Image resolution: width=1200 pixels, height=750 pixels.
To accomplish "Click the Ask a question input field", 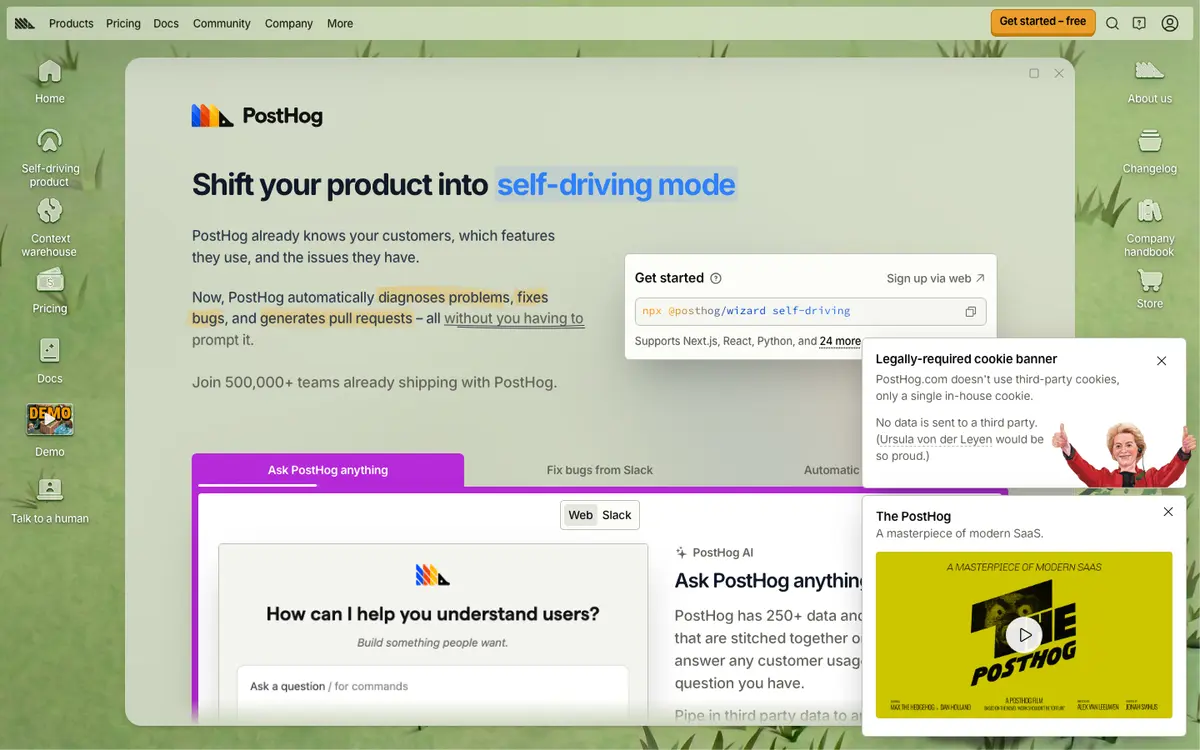I will click(x=432, y=687).
